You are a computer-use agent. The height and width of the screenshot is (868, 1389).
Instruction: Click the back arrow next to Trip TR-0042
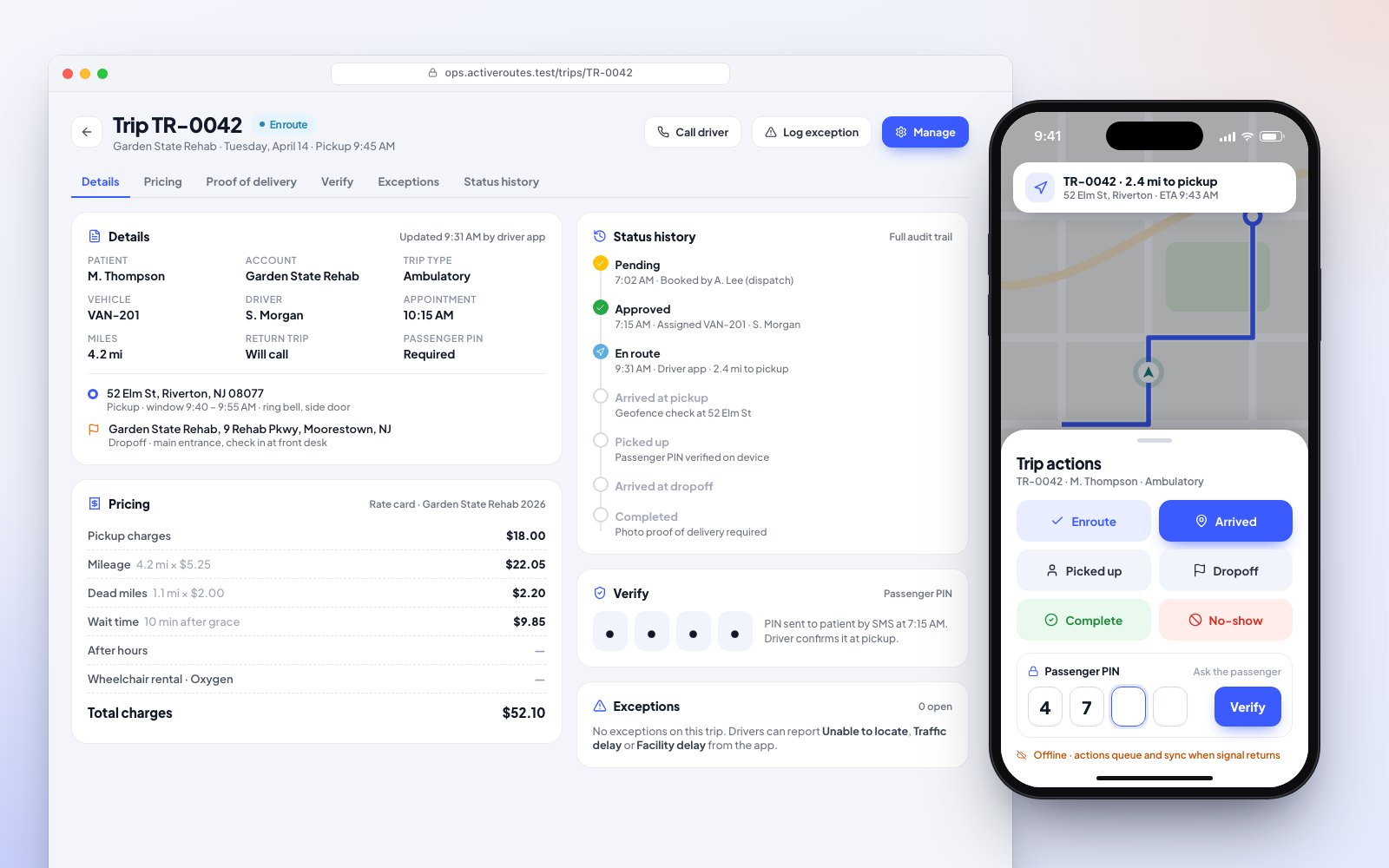coord(87,132)
